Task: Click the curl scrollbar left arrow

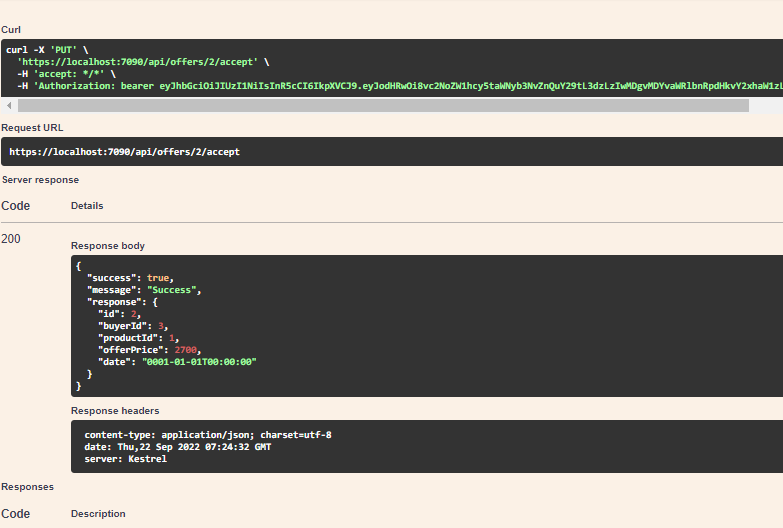Action: 9,105
